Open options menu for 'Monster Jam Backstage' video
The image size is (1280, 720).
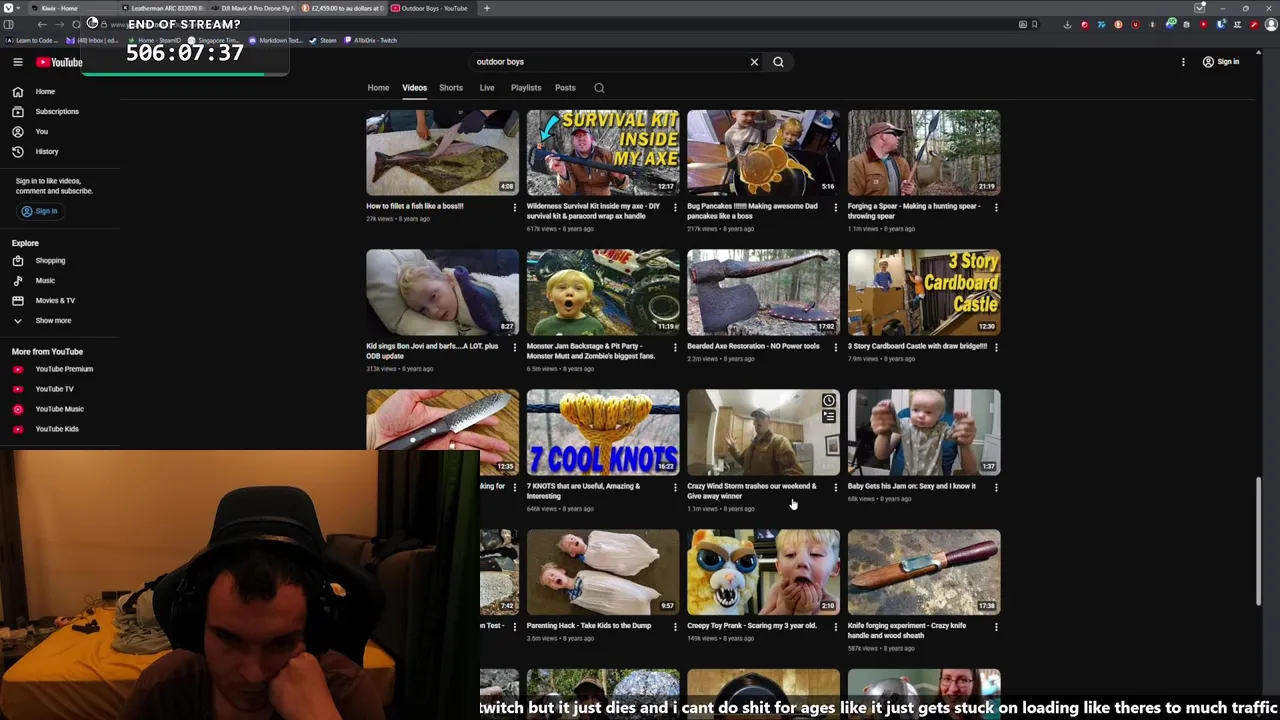[x=675, y=348]
